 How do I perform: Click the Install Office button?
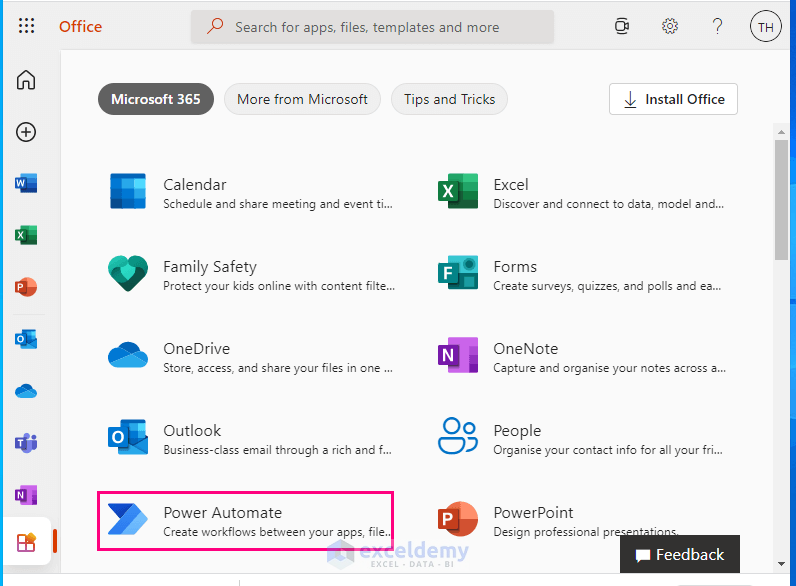(673, 99)
